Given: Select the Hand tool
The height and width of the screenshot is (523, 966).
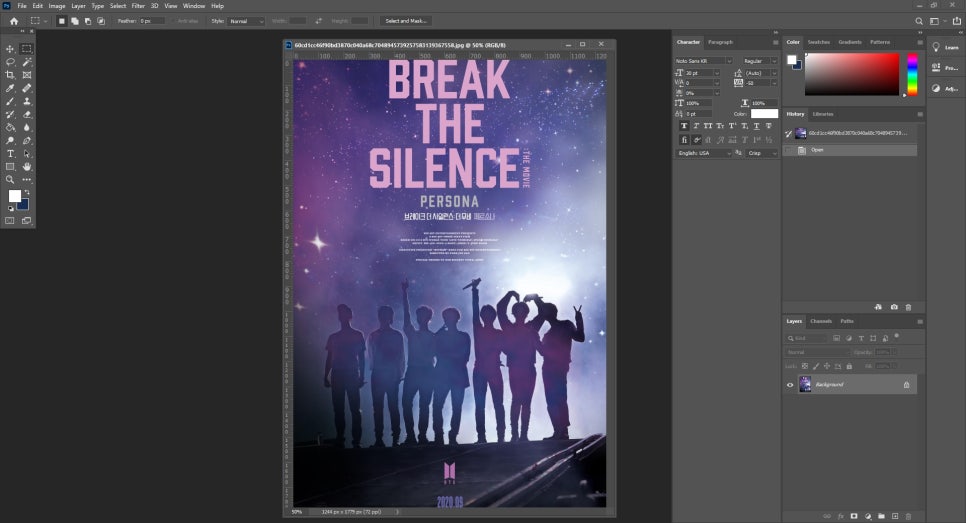Looking at the screenshot, I should 26,167.
